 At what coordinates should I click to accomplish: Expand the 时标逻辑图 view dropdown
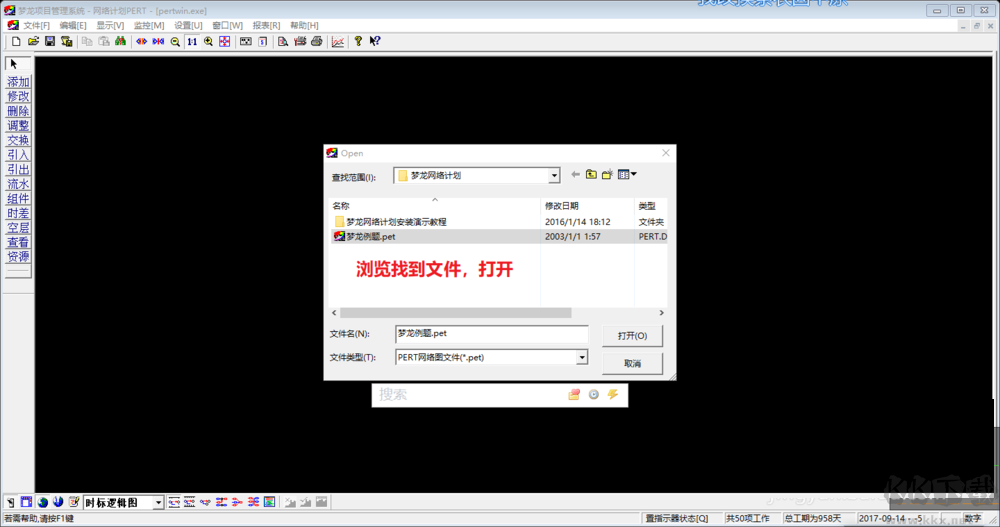pos(158,503)
